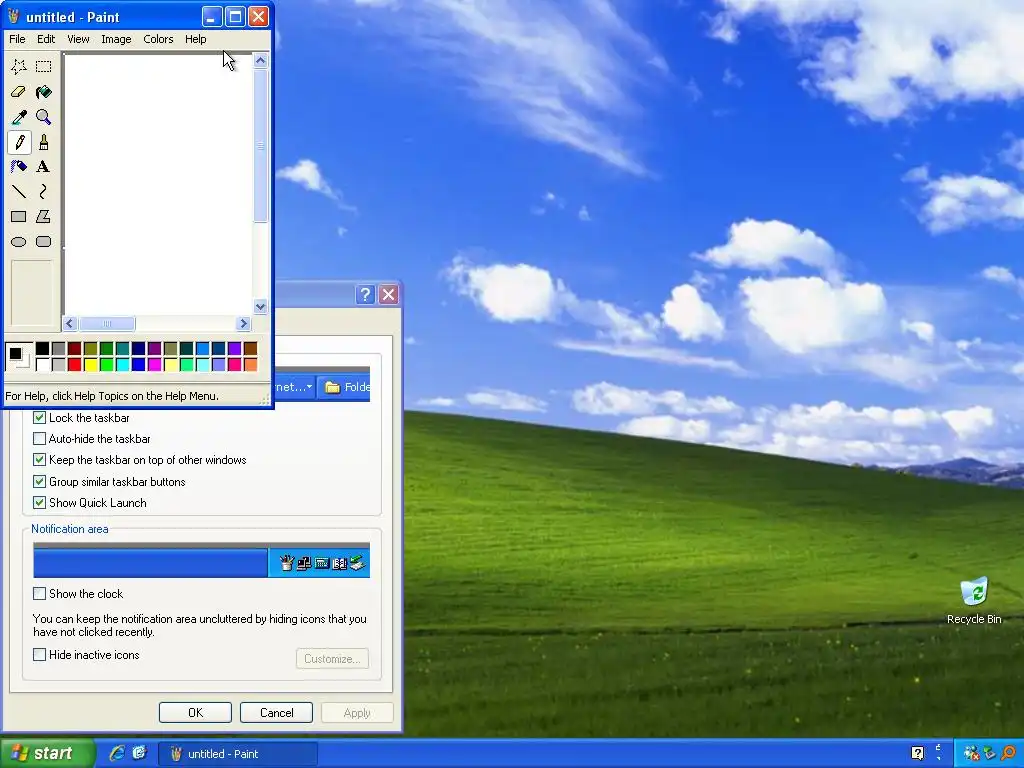
Task: Select the orange color swatch
Action: (250, 364)
